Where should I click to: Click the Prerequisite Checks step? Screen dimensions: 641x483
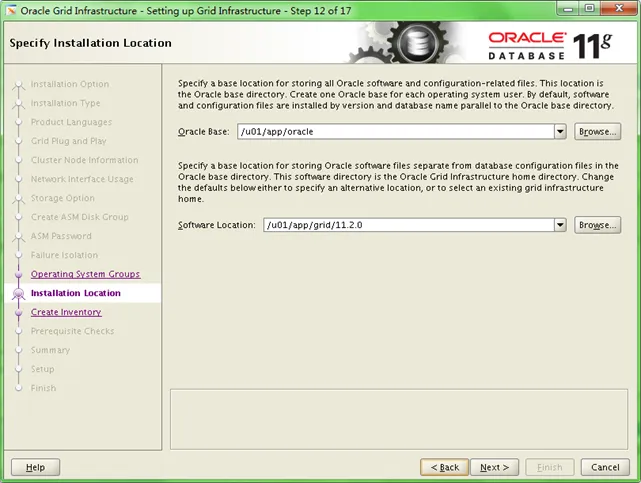click(72, 331)
